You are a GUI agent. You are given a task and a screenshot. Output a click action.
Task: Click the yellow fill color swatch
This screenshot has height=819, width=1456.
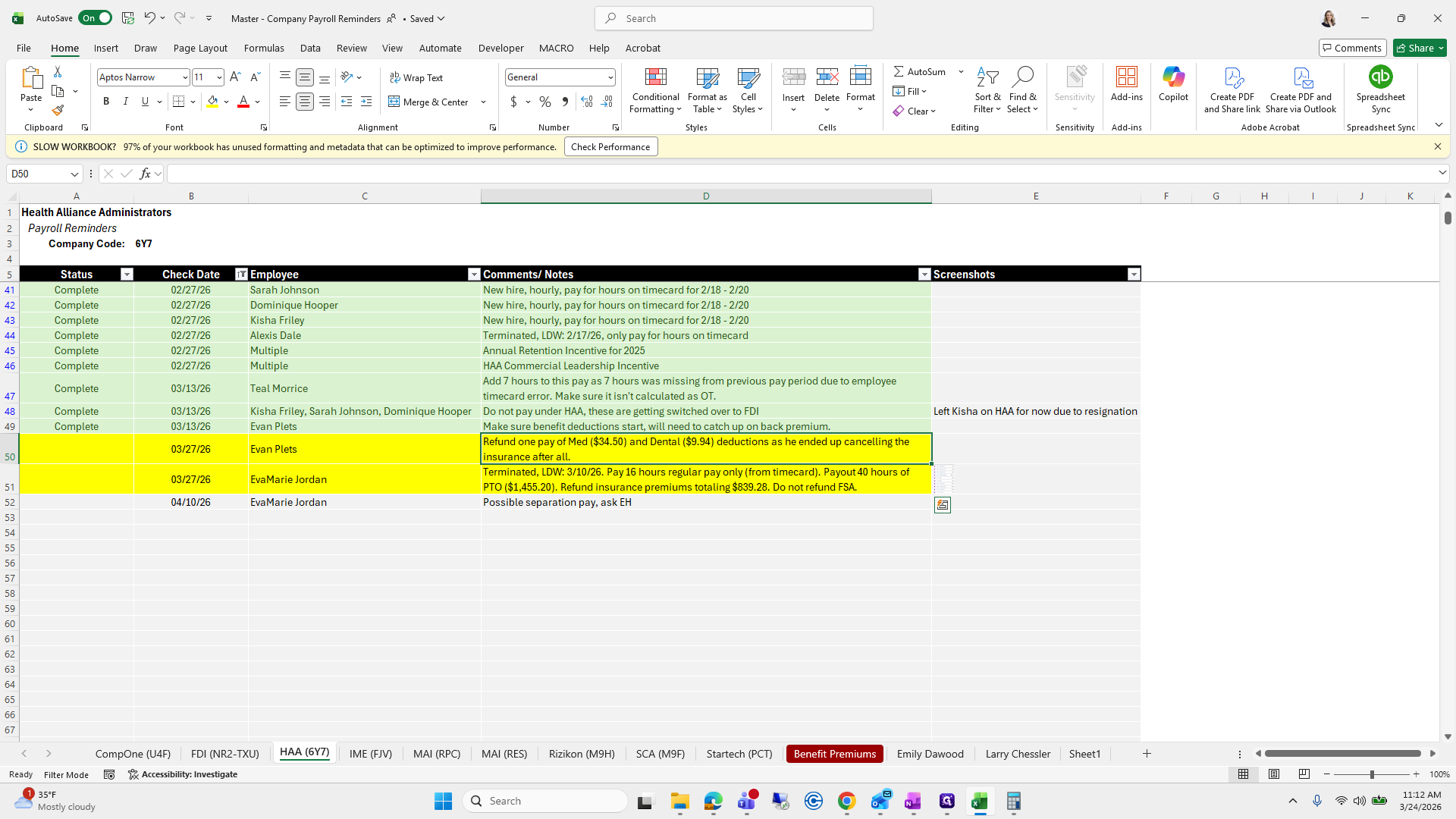[212, 102]
